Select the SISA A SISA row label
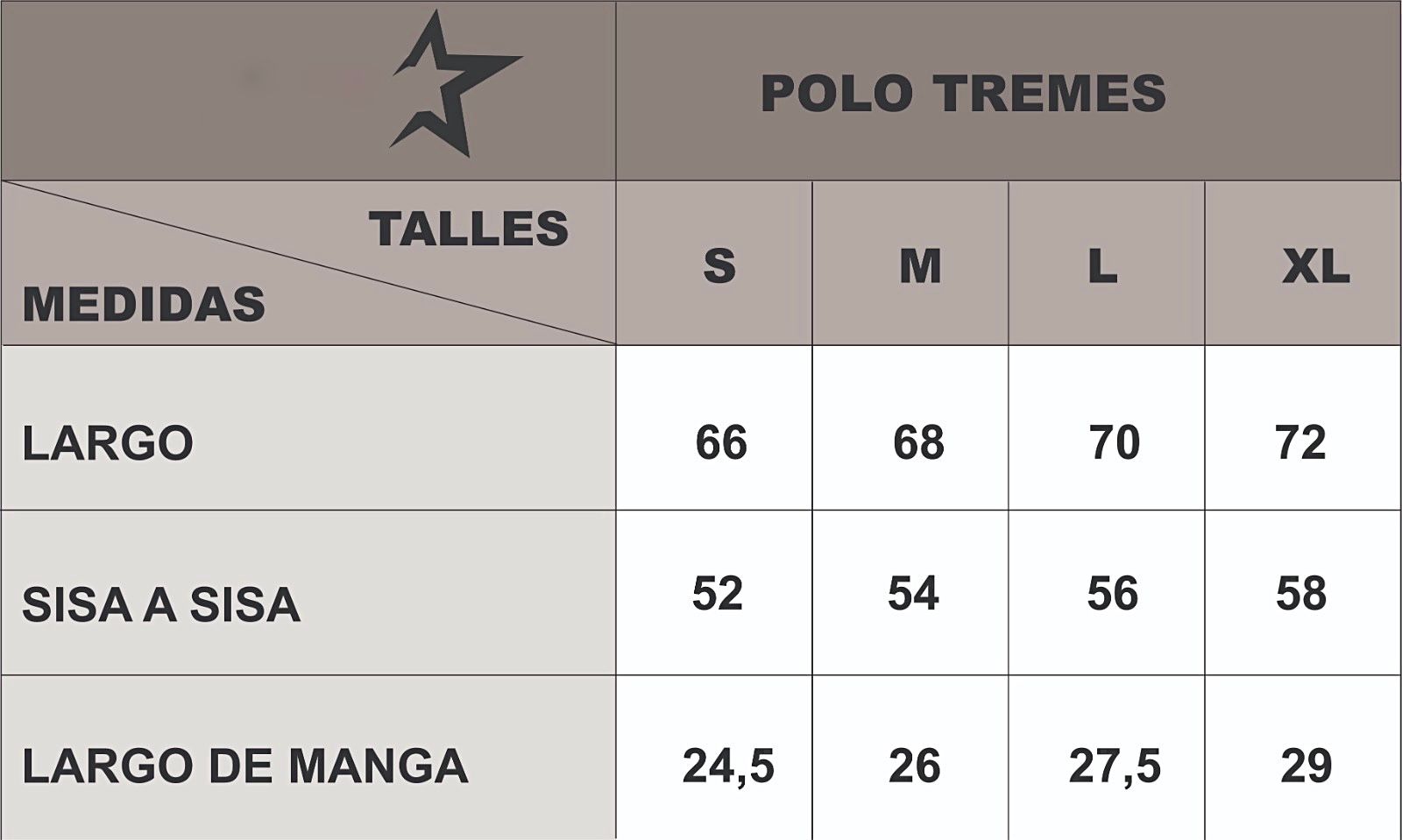The width and height of the screenshot is (1402, 840). click(x=161, y=605)
